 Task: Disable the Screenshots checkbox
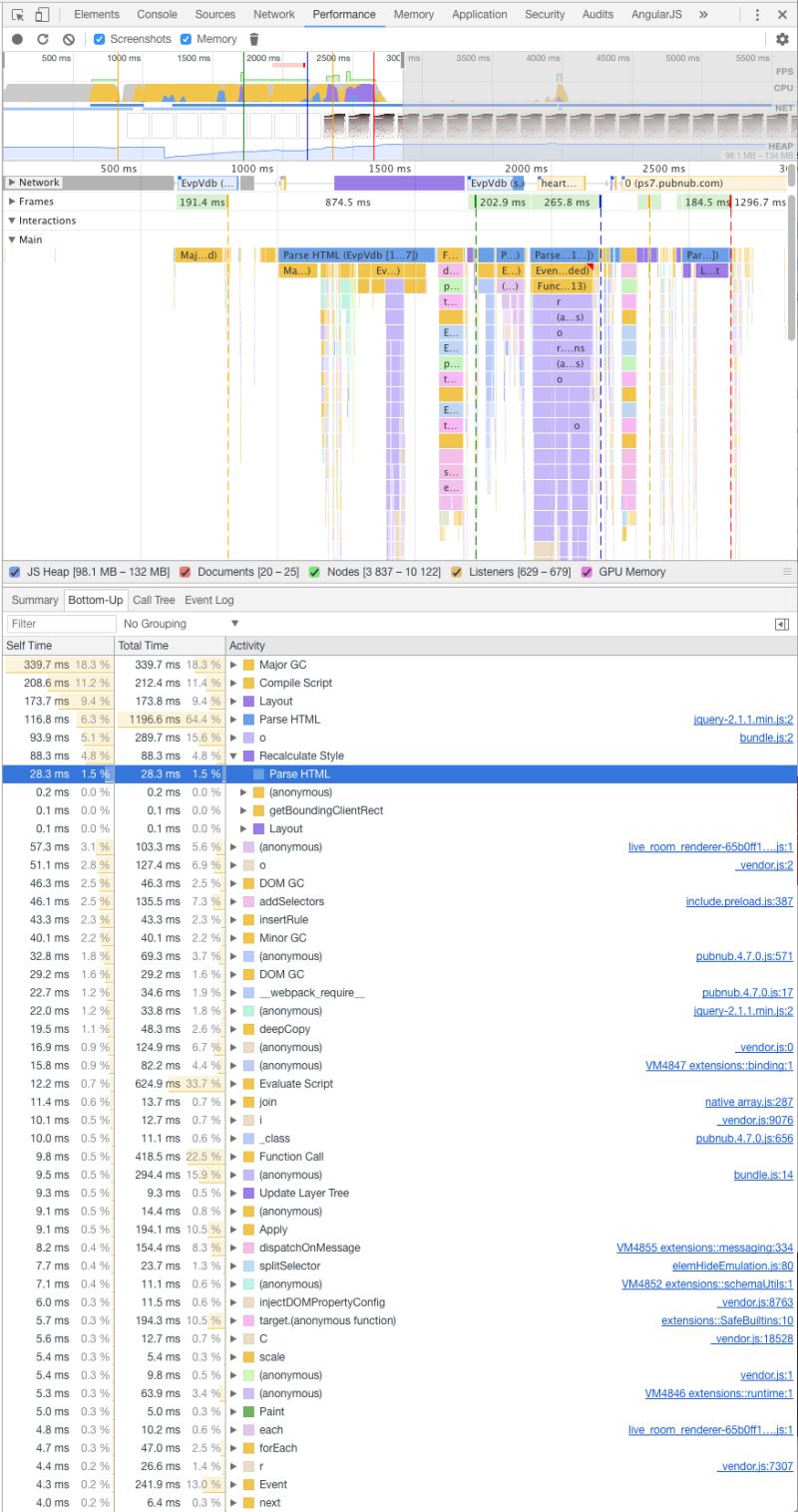coord(97,39)
